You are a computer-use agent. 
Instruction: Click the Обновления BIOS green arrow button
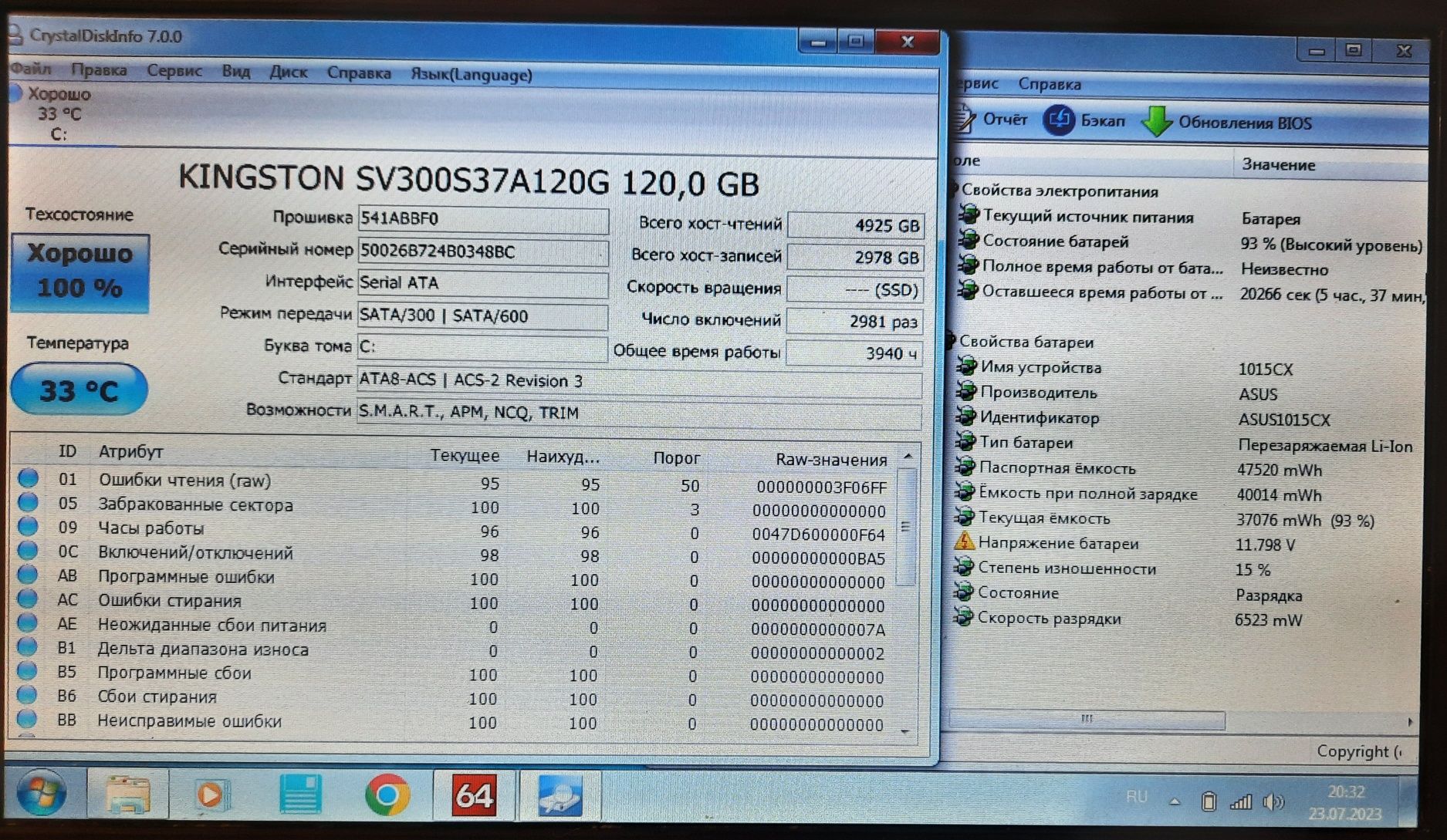(x=1227, y=122)
